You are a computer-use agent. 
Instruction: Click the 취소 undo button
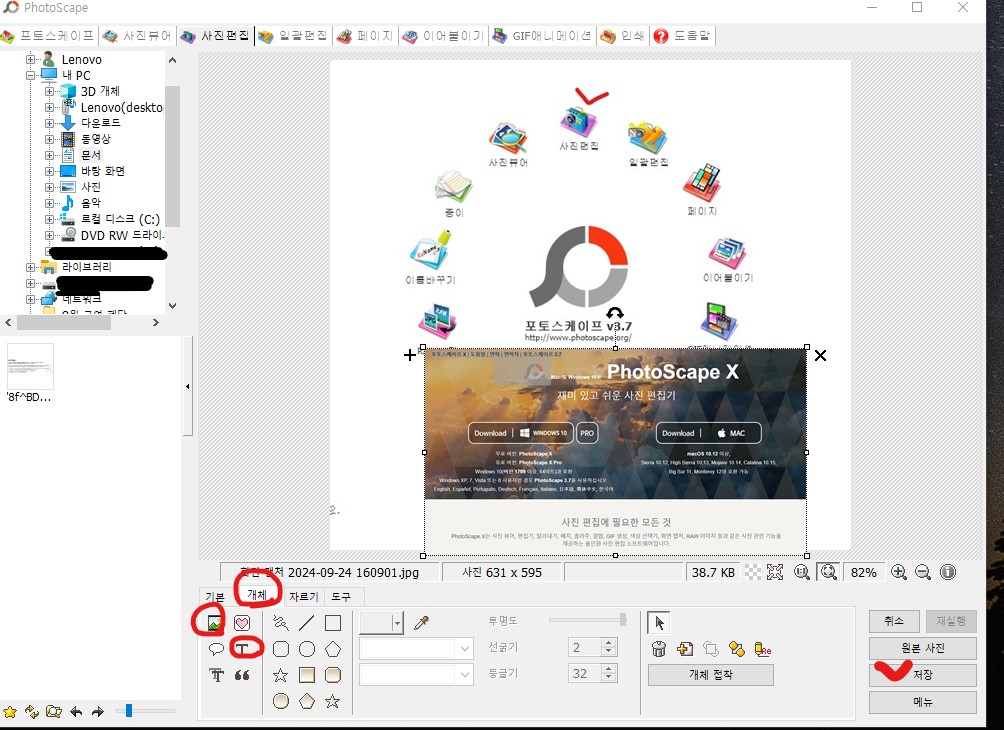point(894,620)
